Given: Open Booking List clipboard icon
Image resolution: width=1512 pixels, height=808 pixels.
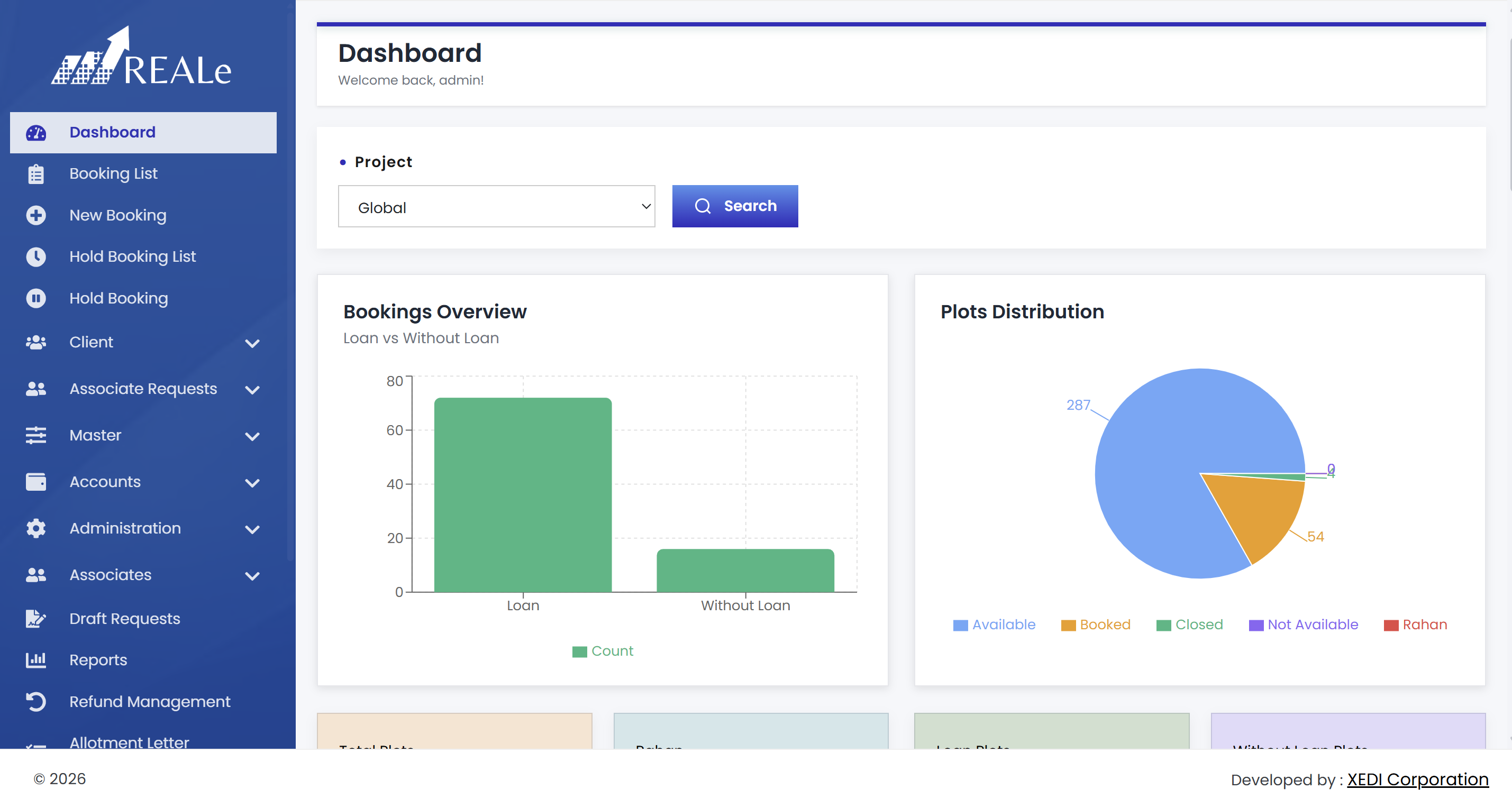Looking at the screenshot, I should 36,175.
